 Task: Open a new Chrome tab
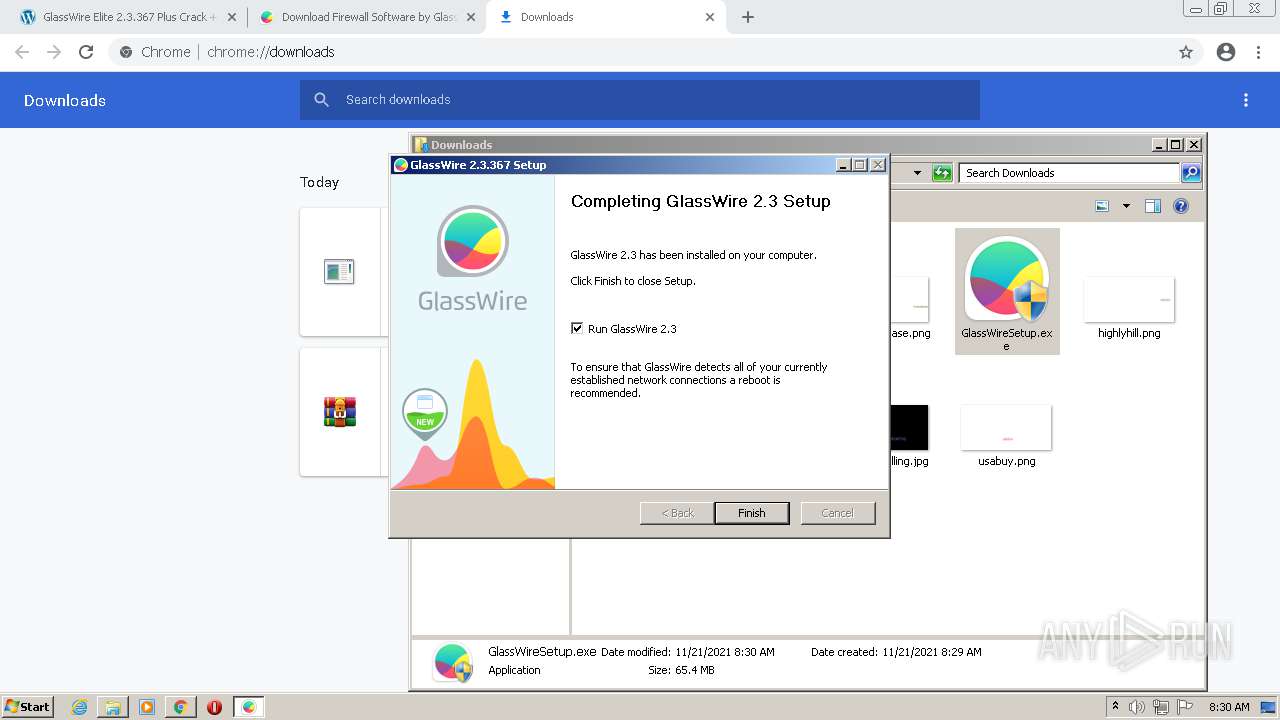[x=748, y=17]
